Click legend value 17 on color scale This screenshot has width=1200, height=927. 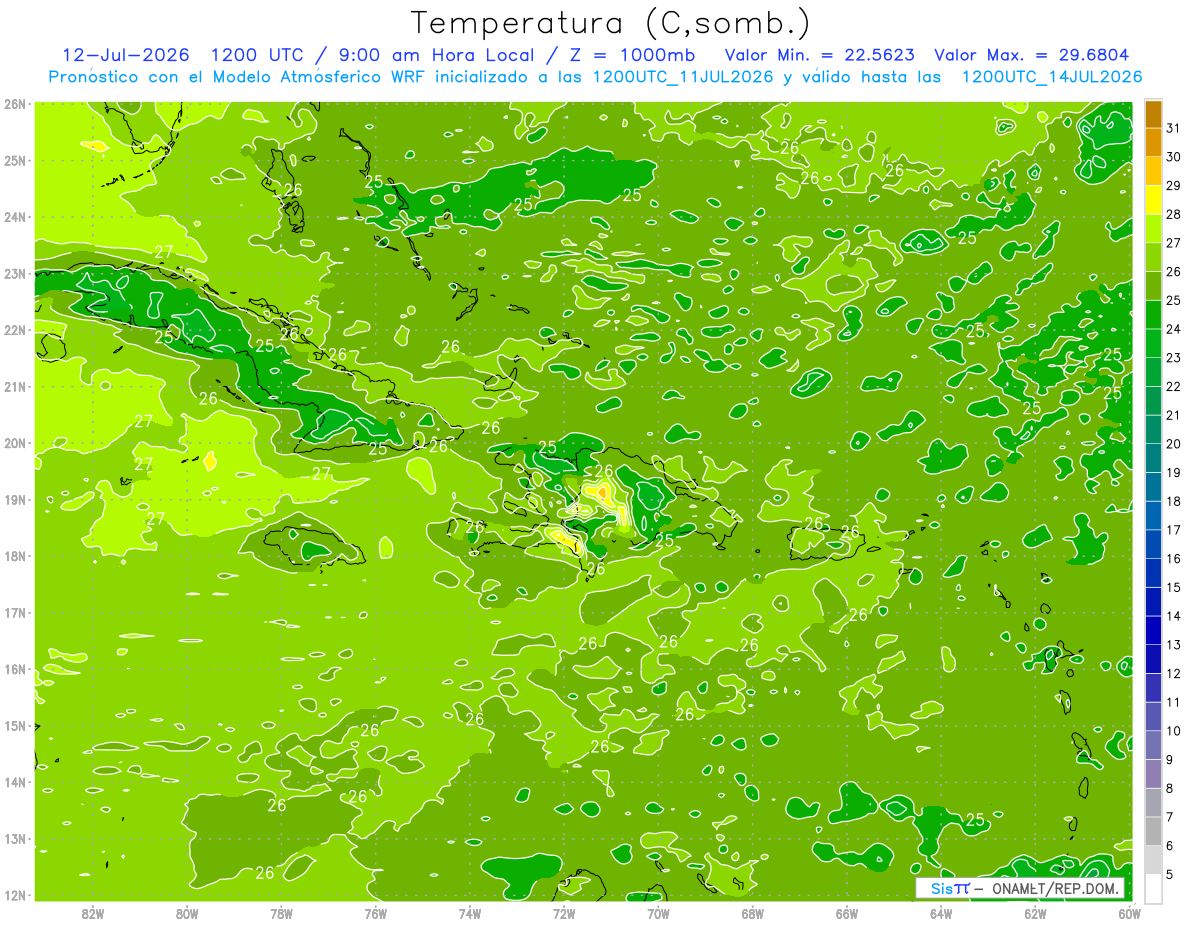pyautogui.click(x=1173, y=530)
